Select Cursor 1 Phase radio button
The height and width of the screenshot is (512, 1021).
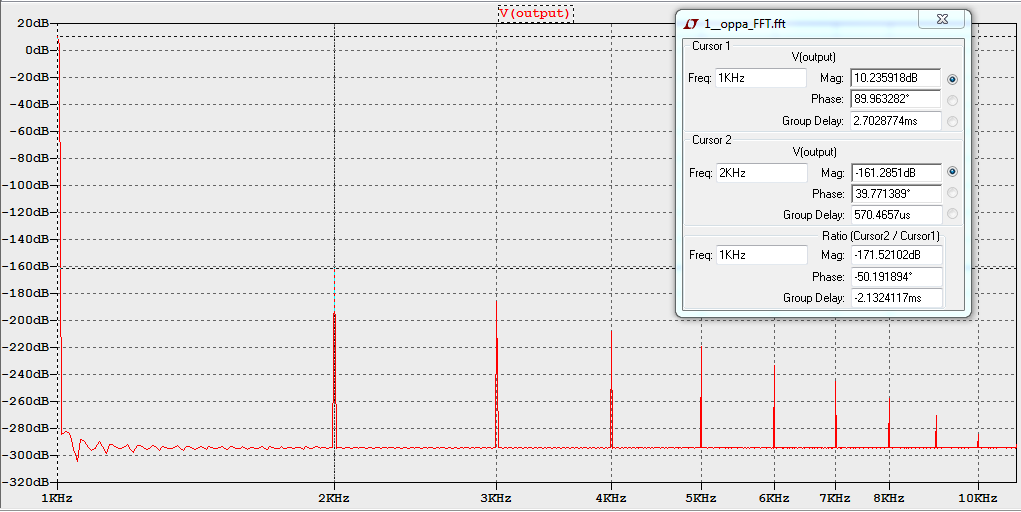coord(953,100)
